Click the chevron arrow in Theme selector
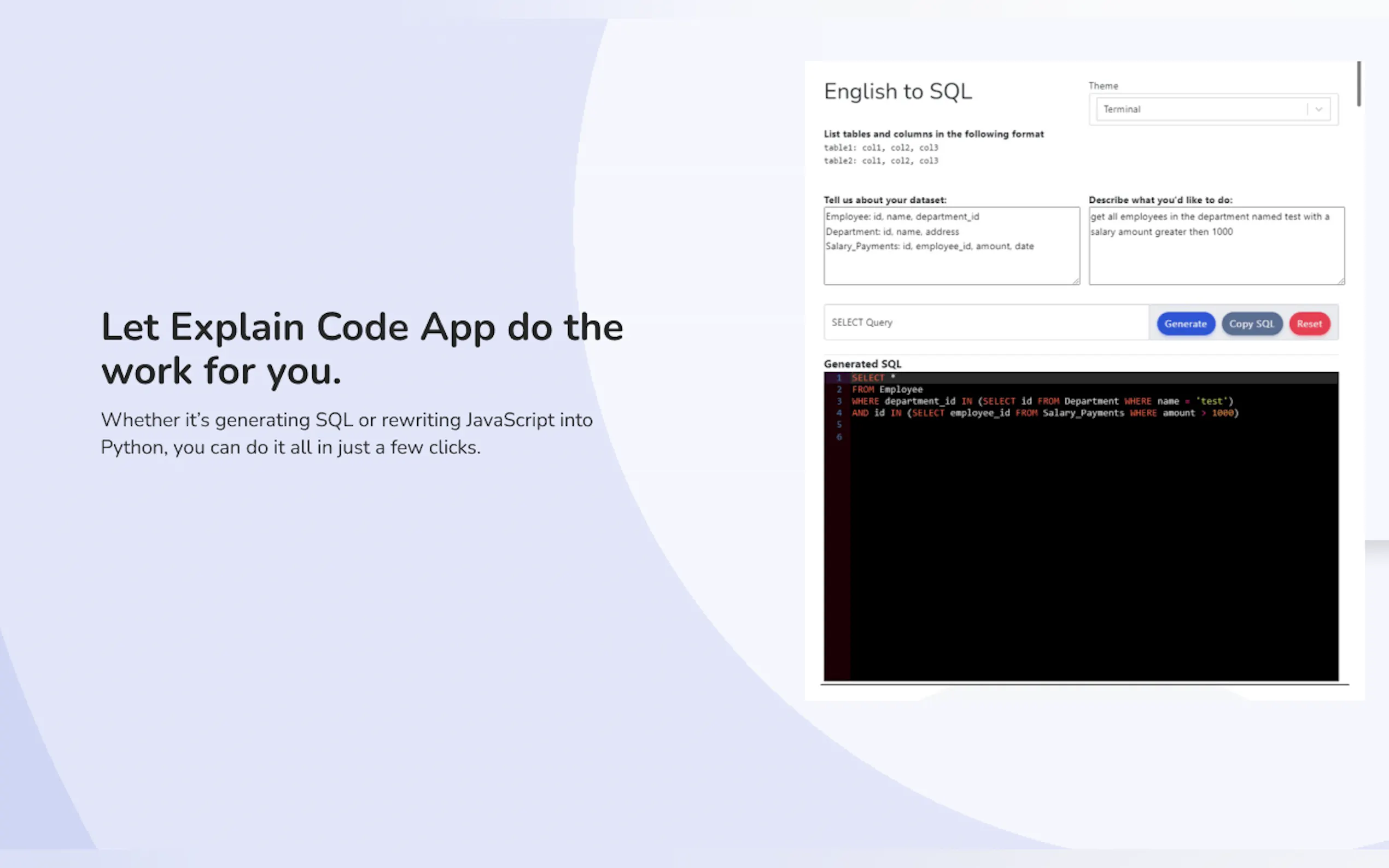 pos(1318,109)
